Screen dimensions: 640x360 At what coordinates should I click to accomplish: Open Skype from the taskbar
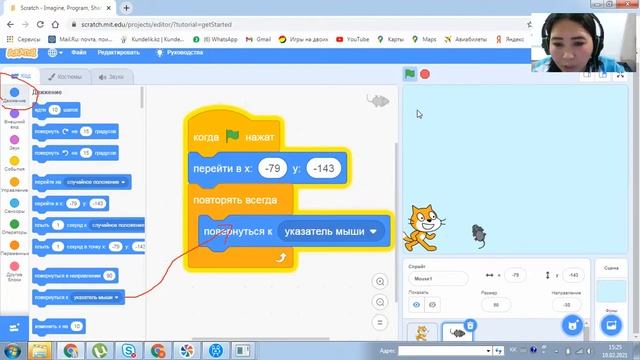click(x=129, y=351)
